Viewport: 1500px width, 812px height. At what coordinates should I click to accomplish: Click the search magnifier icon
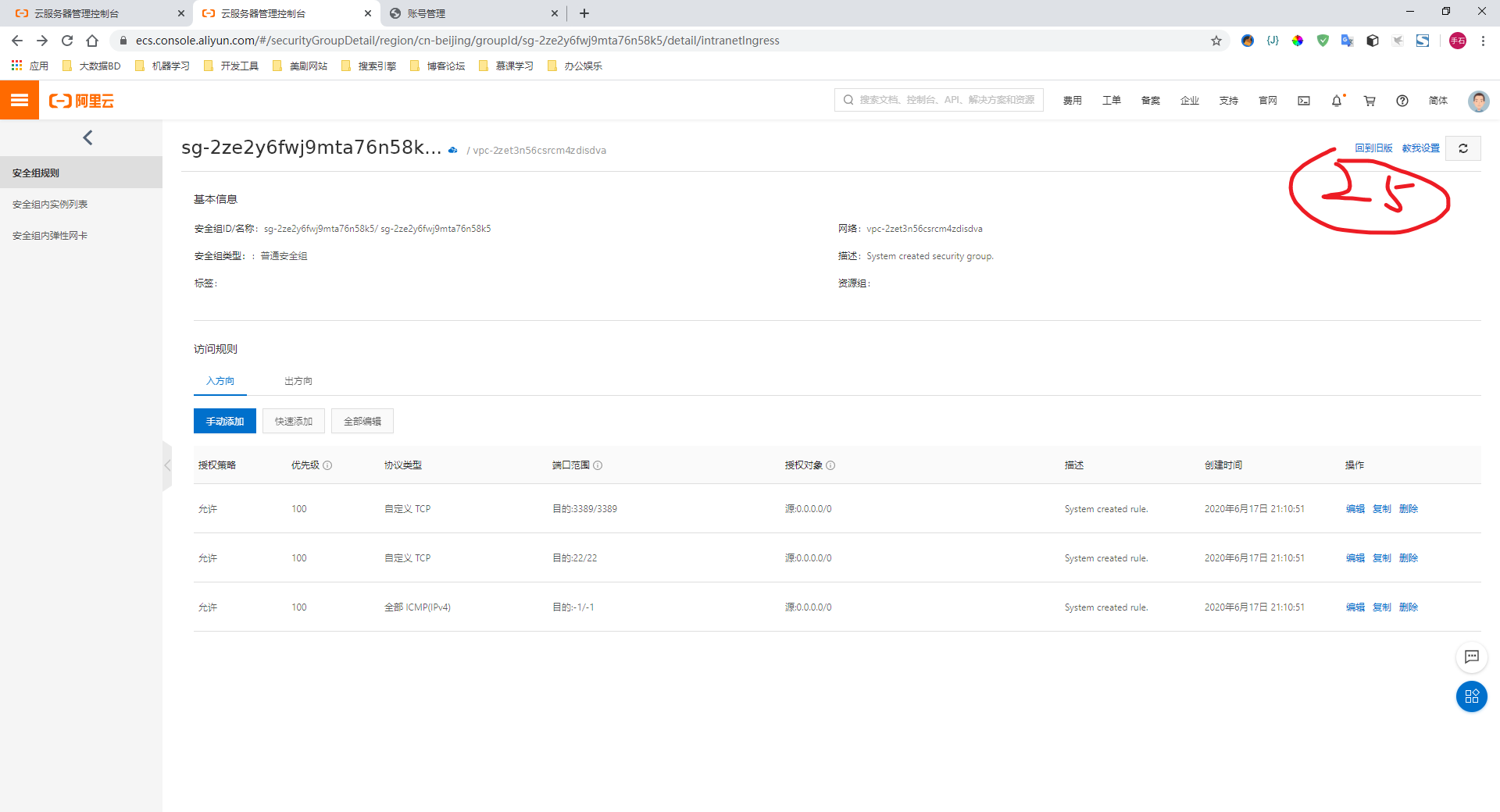point(848,100)
